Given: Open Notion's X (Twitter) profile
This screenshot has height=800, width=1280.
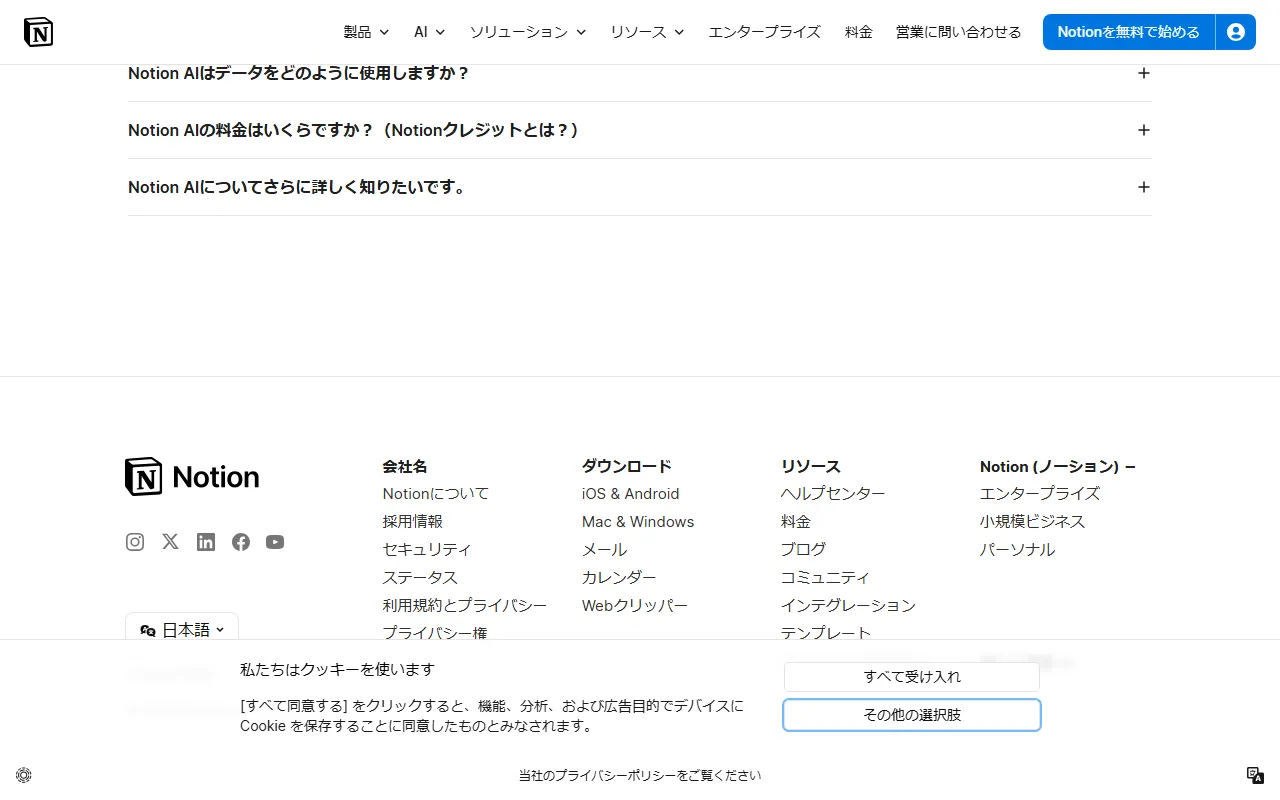Looking at the screenshot, I should click(170, 542).
